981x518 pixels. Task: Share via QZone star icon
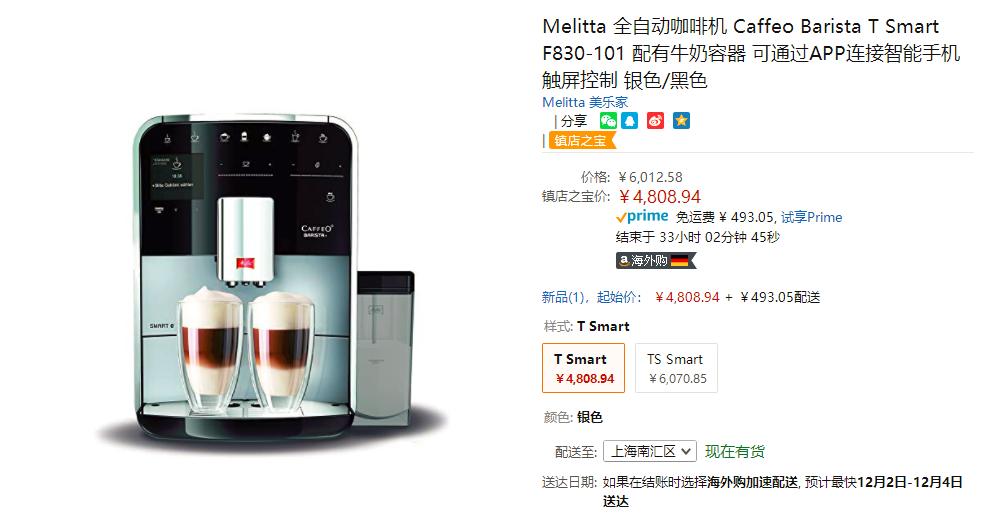[x=681, y=121]
